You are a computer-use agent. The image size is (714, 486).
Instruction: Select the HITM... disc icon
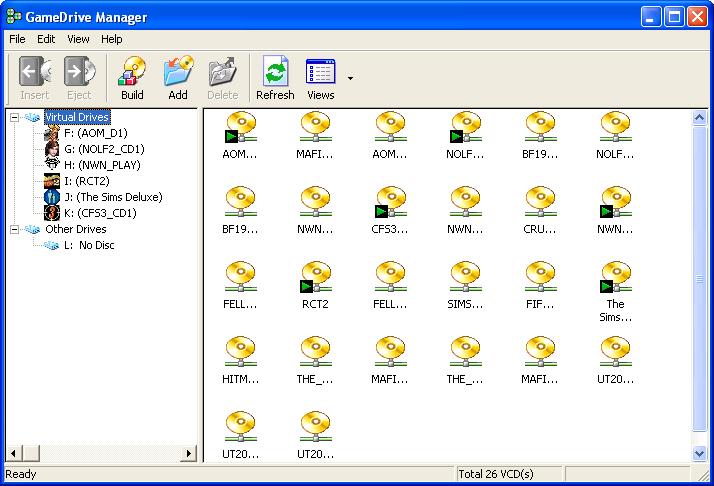tap(240, 352)
